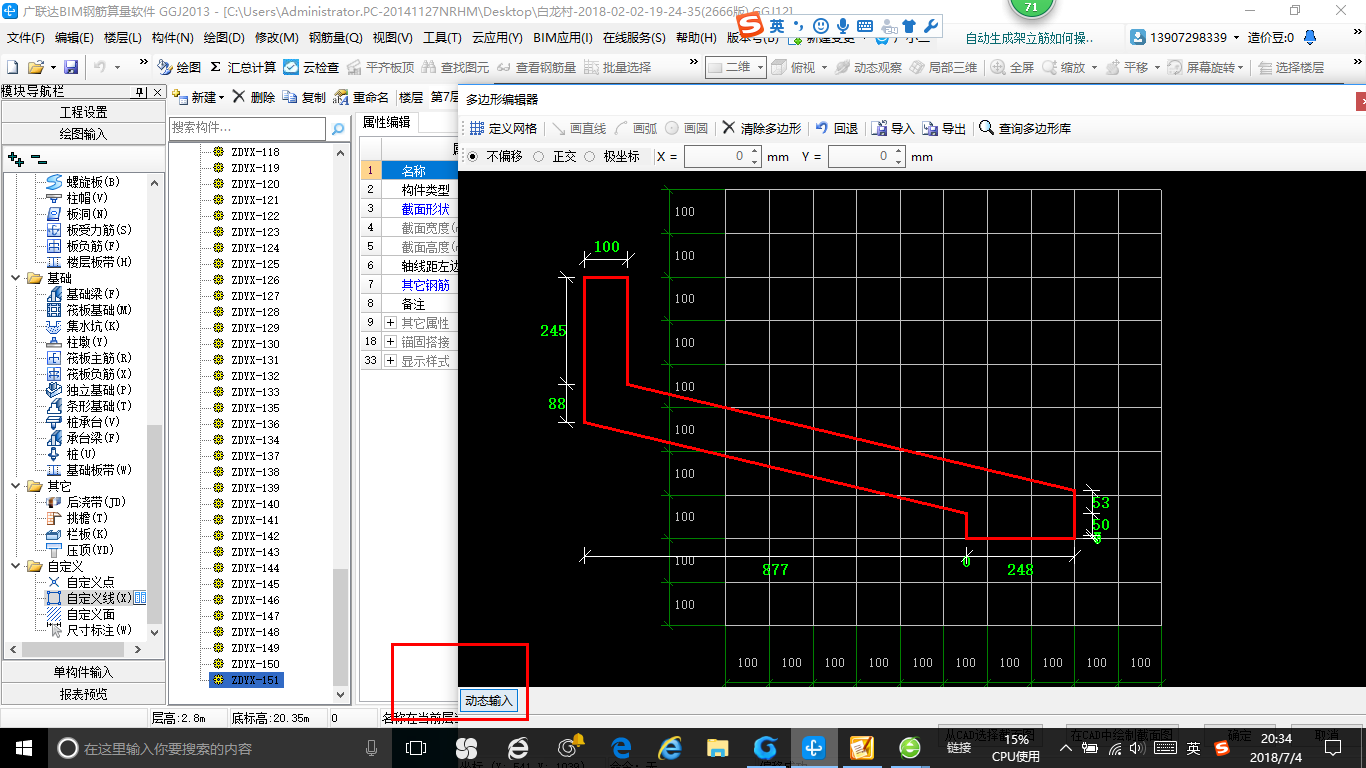
Task: Collapse the 自定义 tree folder
Action: click(x=15, y=566)
